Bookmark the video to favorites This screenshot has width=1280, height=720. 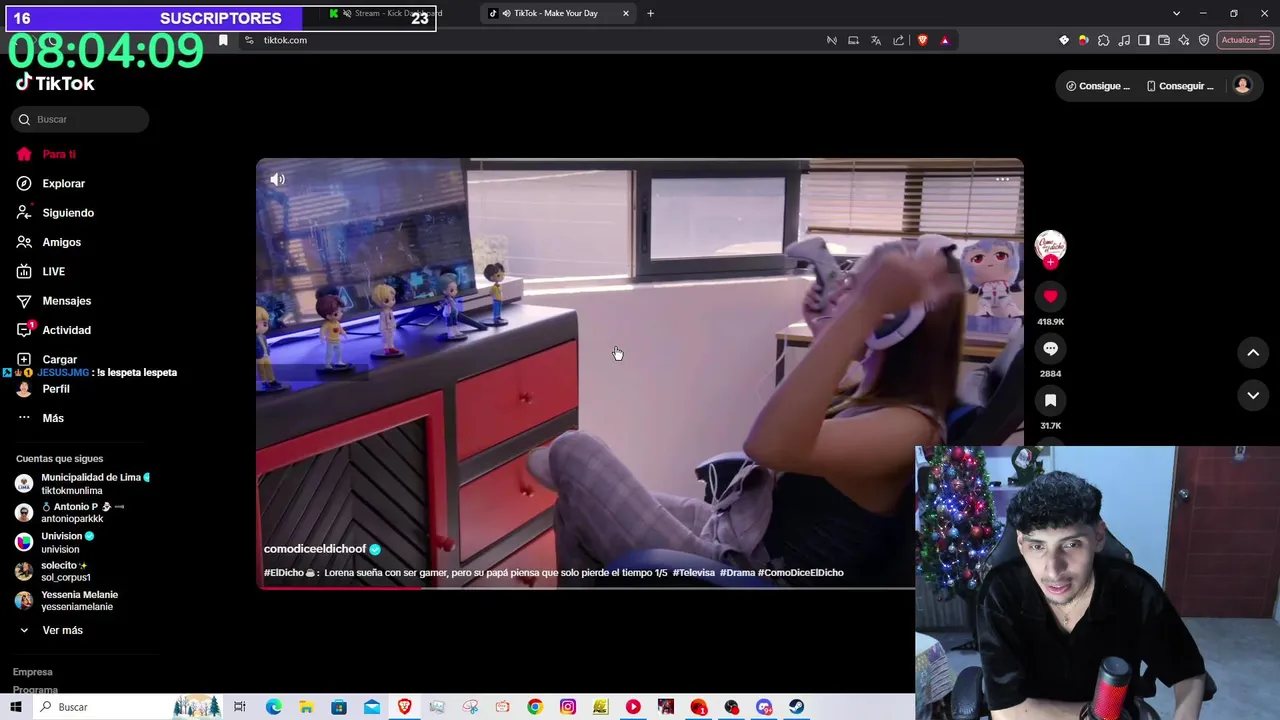[x=1050, y=400]
